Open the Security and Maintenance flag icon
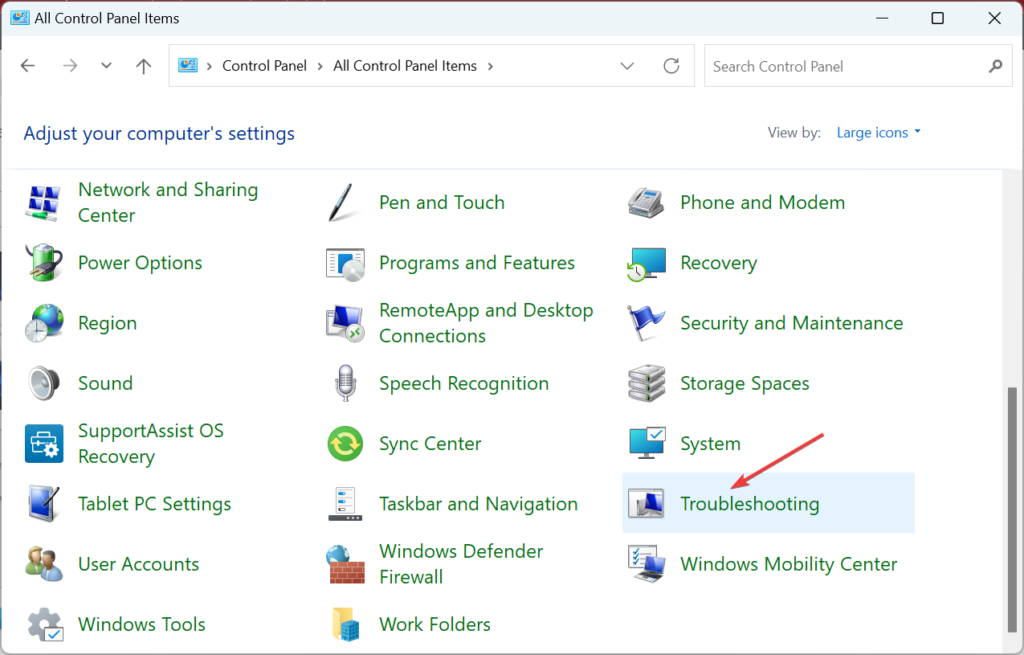Image resolution: width=1024 pixels, height=655 pixels. click(646, 323)
